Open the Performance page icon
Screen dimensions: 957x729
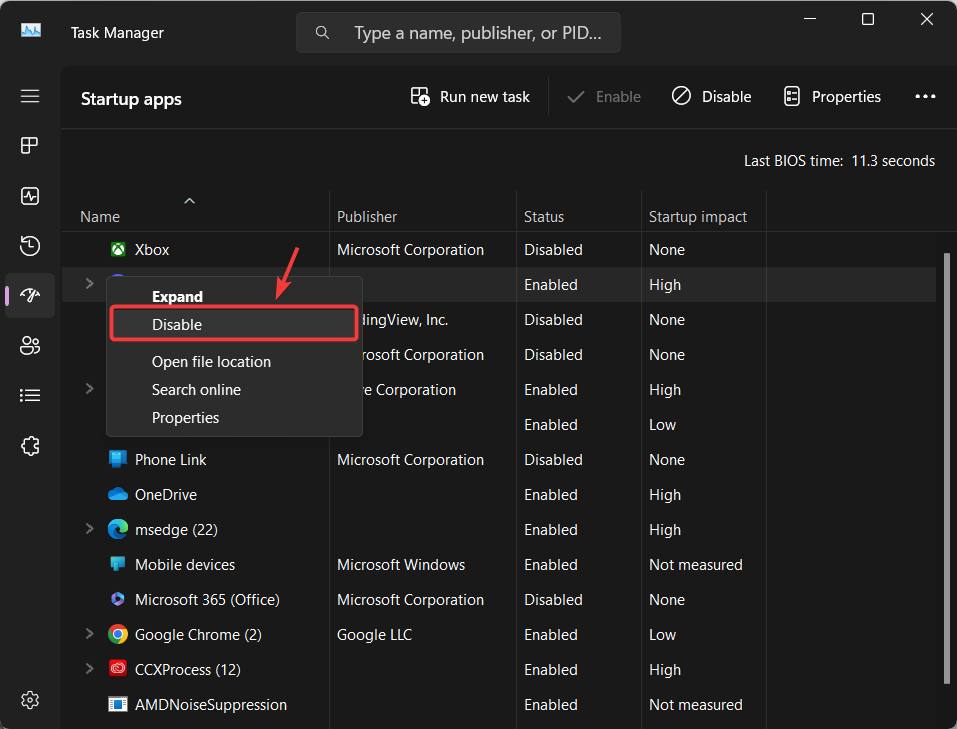(x=30, y=196)
